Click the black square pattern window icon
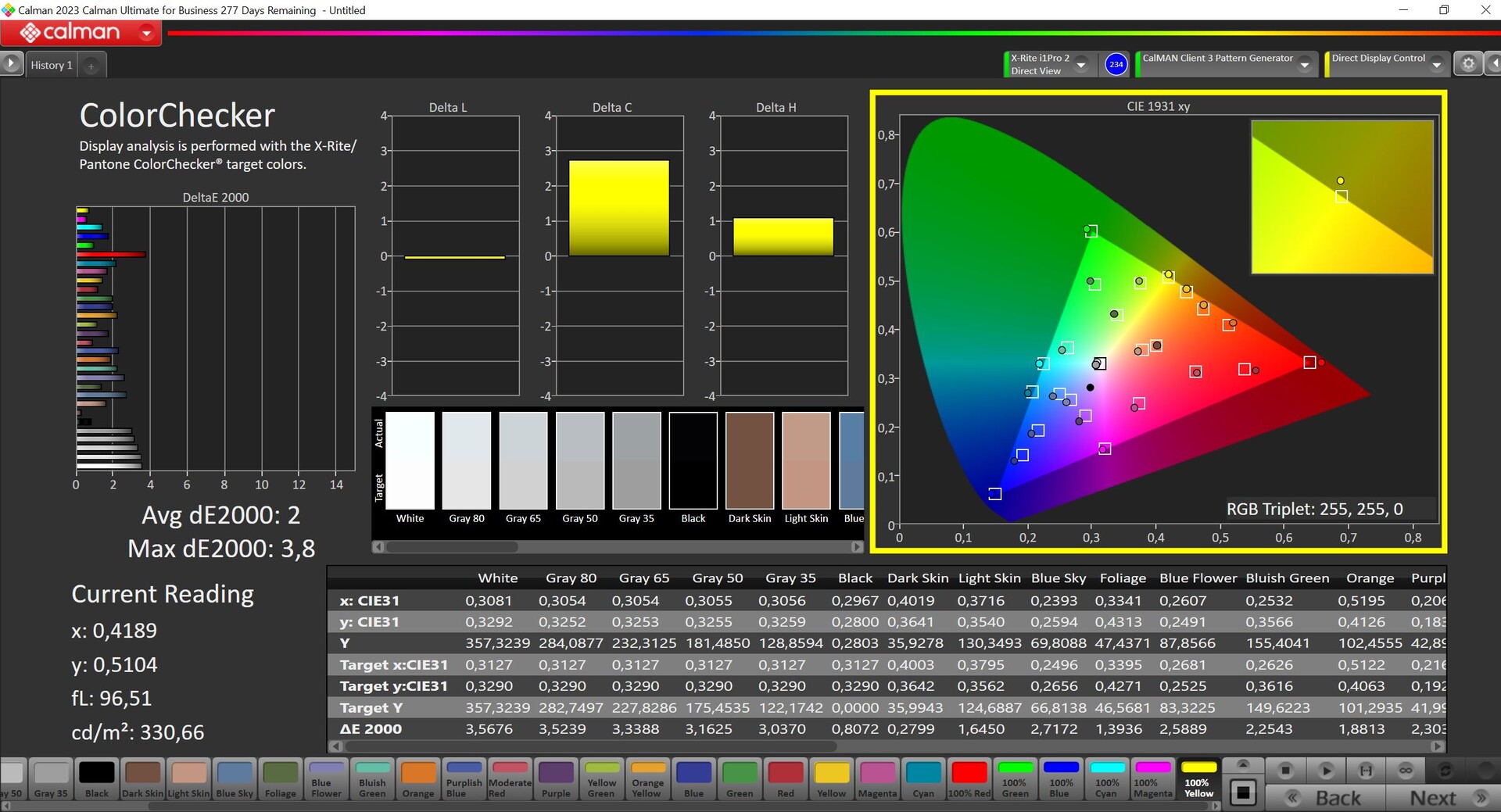 point(1243,793)
